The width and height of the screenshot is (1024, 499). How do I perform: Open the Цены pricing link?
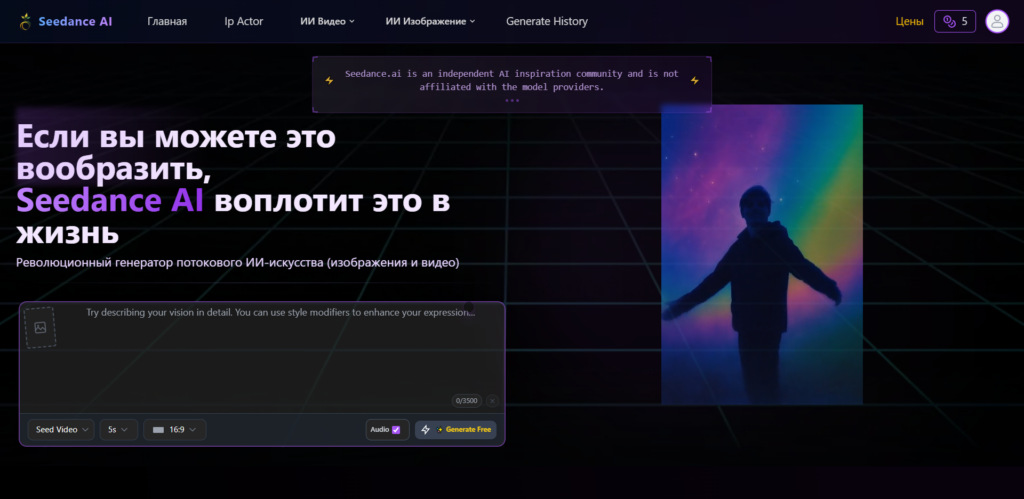tap(909, 21)
